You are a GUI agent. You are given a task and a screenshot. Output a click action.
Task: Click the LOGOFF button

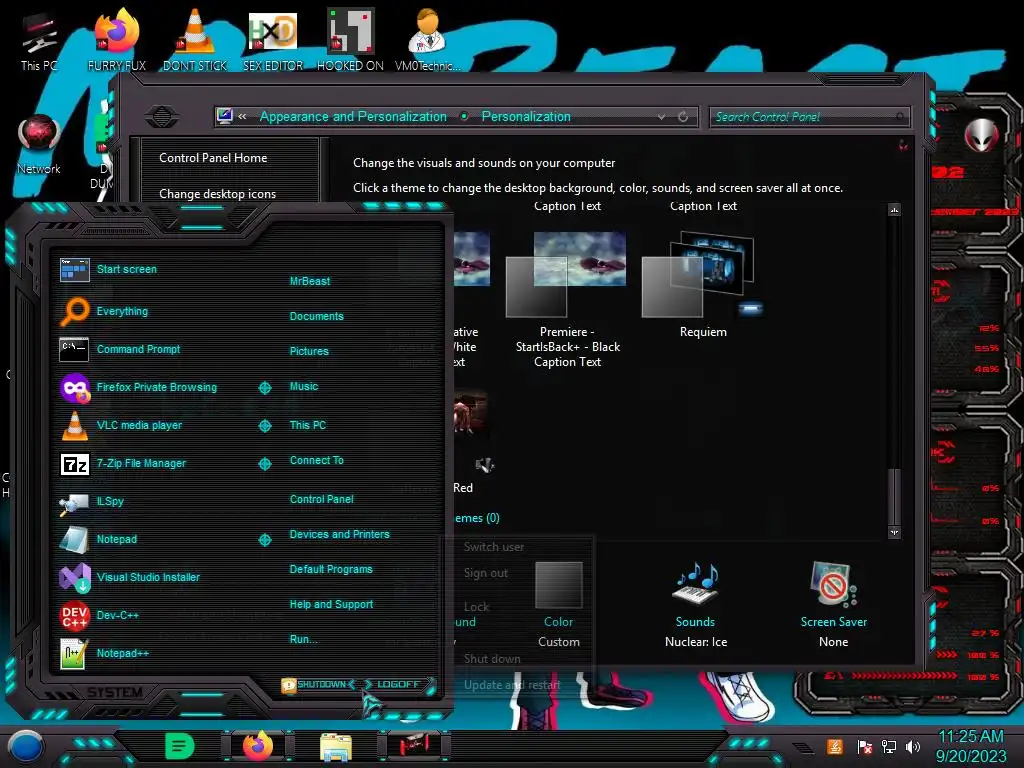click(x=398, y=684)
